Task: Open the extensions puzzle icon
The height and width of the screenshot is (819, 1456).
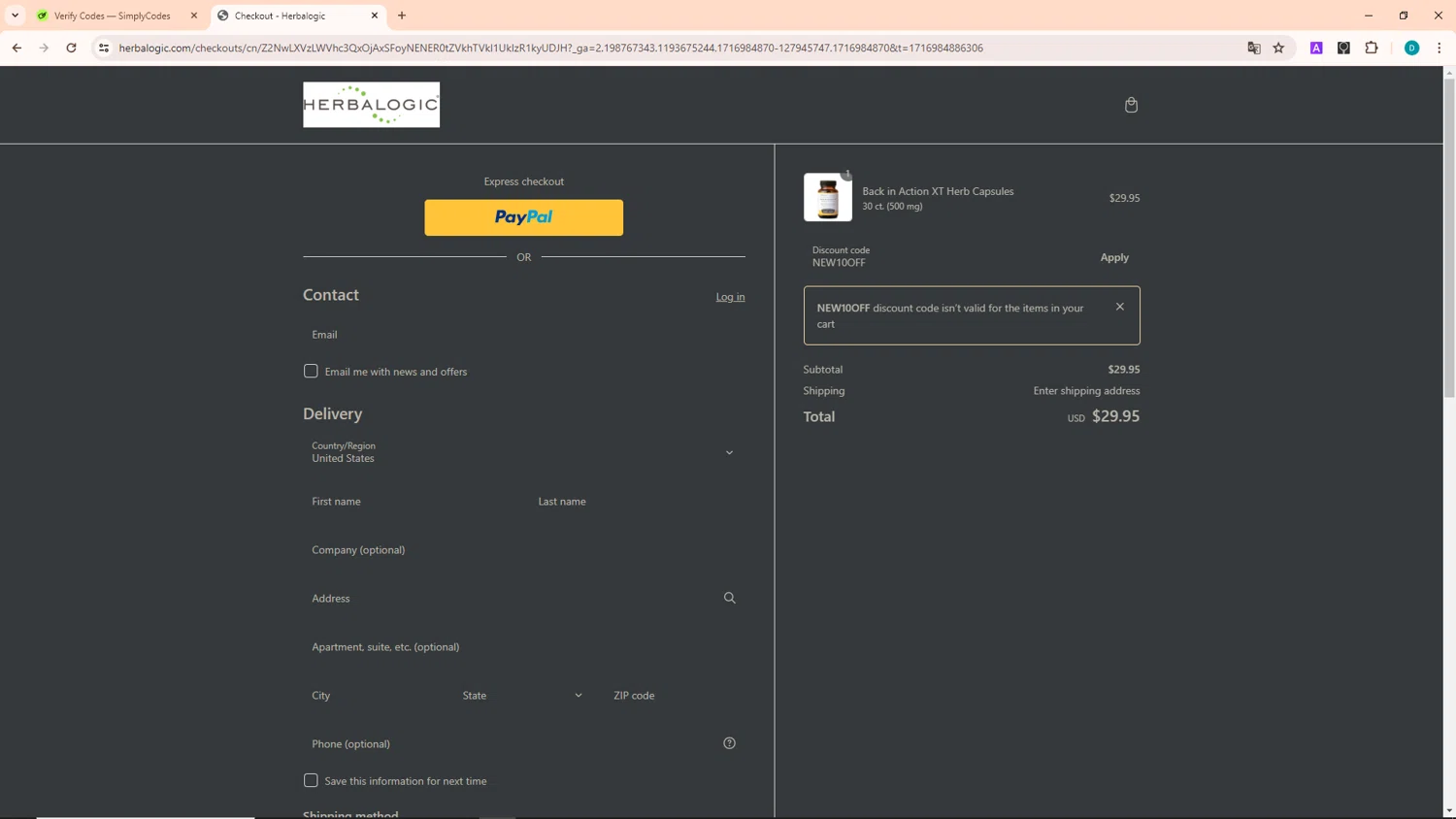Action: tap(1371, 48)
